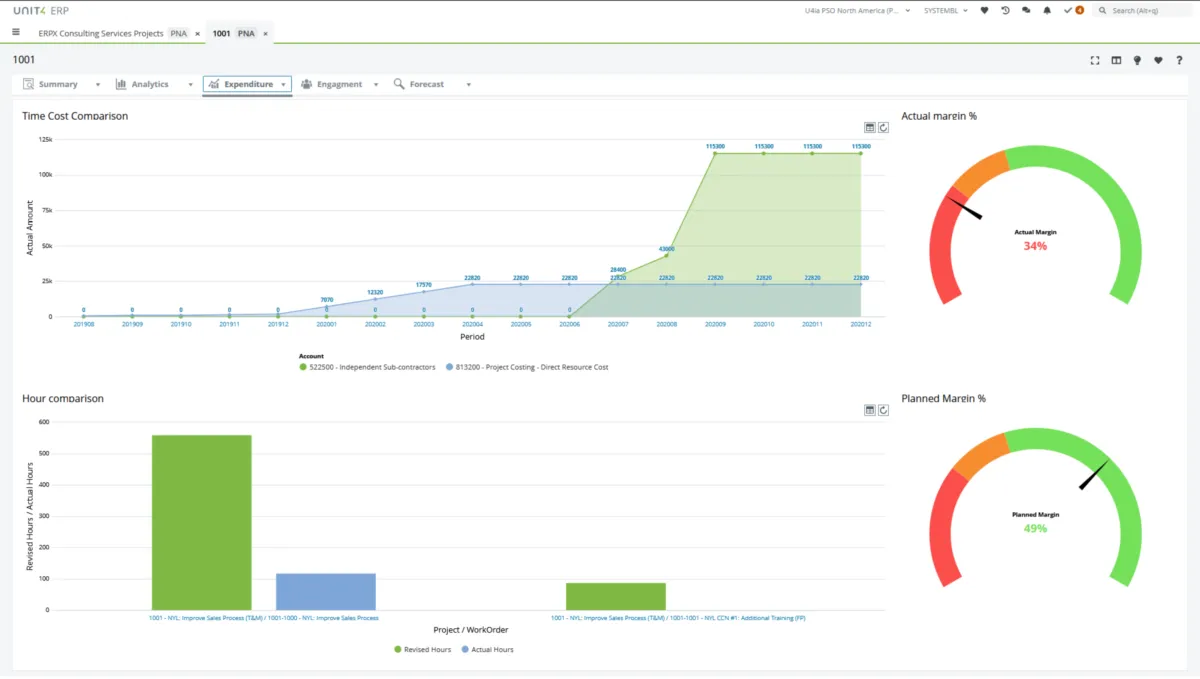Click the history clock icon in header

coord(1005,10)
